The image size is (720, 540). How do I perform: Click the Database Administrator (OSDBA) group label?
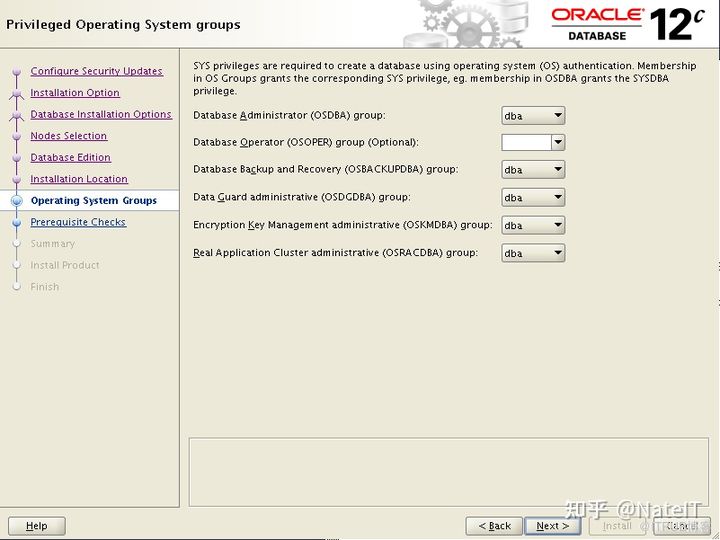point(289,115)
